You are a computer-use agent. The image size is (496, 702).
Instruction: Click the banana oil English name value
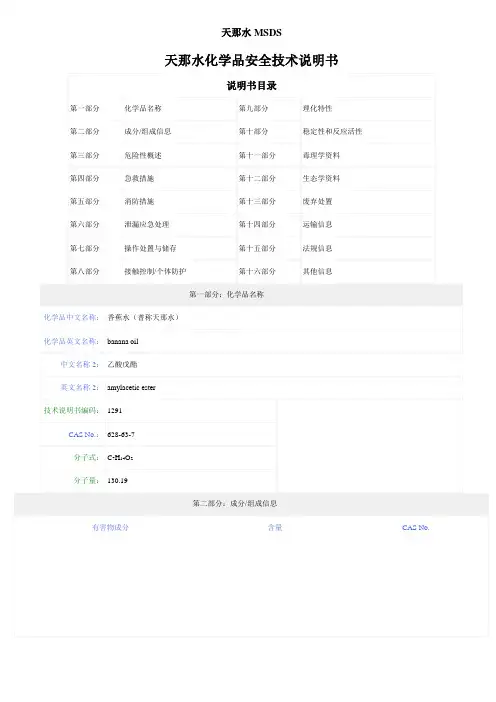pos(123,342)
